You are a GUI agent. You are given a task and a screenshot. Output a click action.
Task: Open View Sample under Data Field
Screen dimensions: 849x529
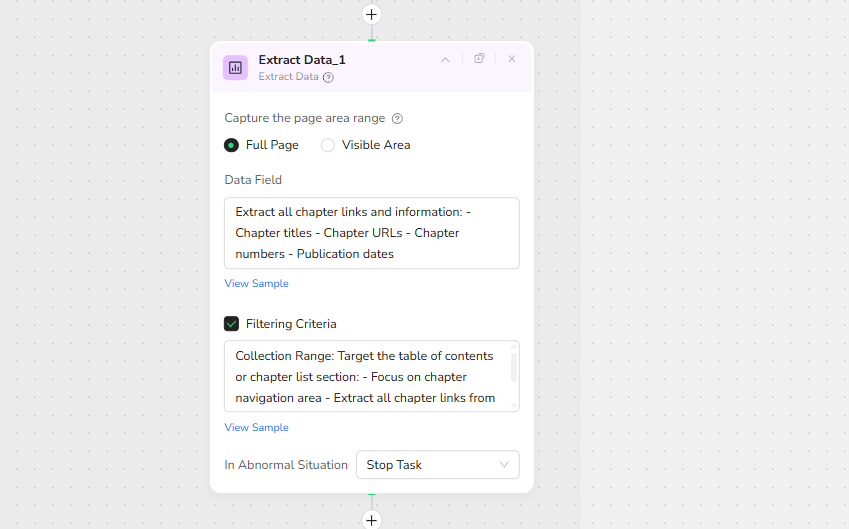256,284
